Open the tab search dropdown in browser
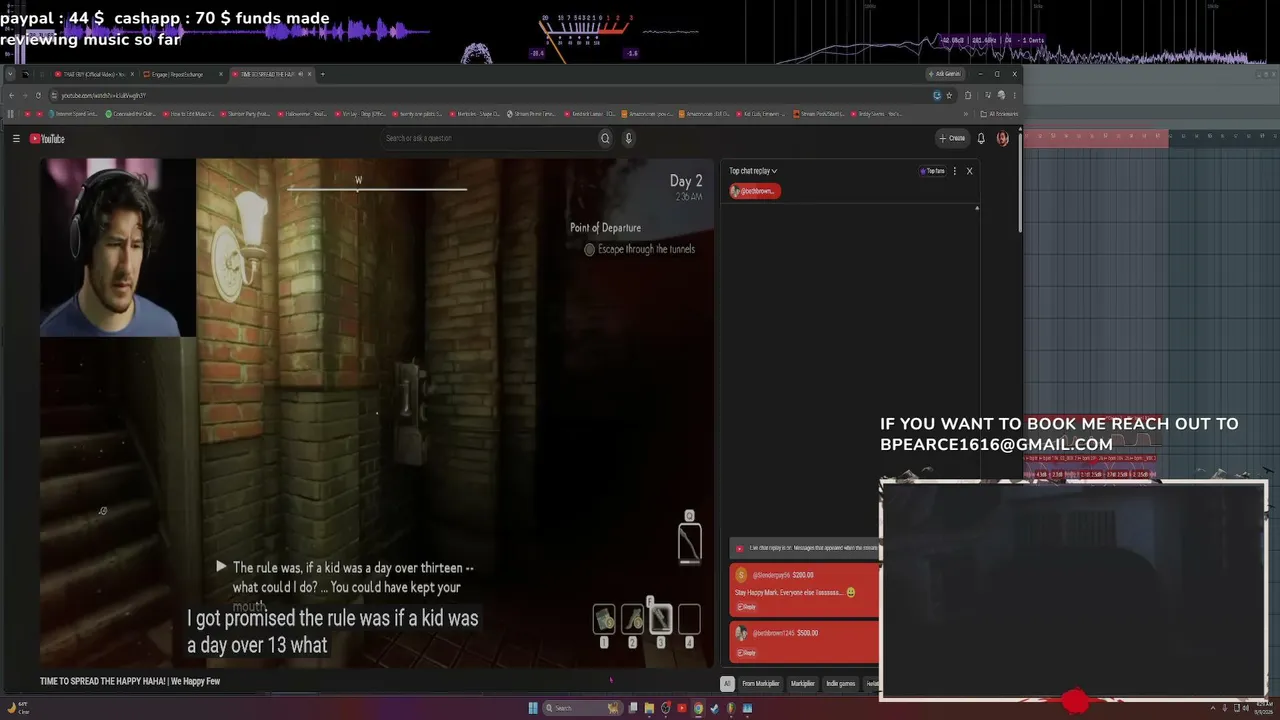 (x=10, y=74)
